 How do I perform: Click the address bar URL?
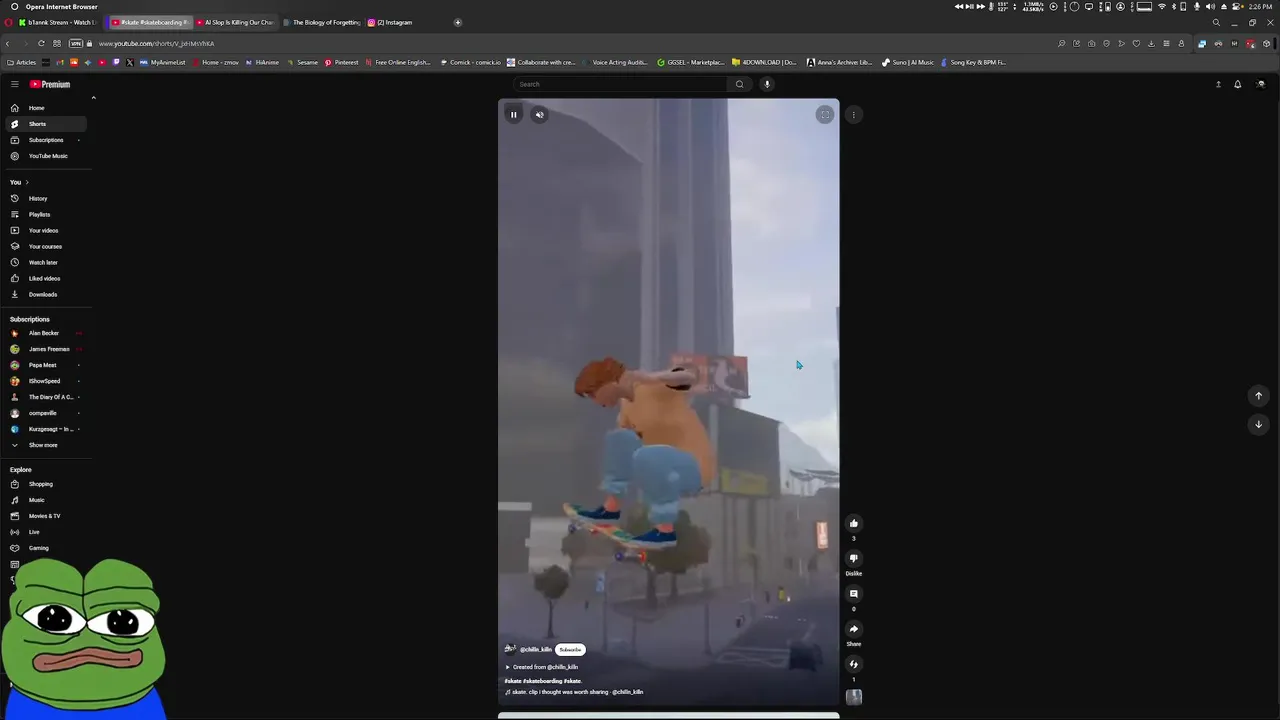click(x=157, y=44)
